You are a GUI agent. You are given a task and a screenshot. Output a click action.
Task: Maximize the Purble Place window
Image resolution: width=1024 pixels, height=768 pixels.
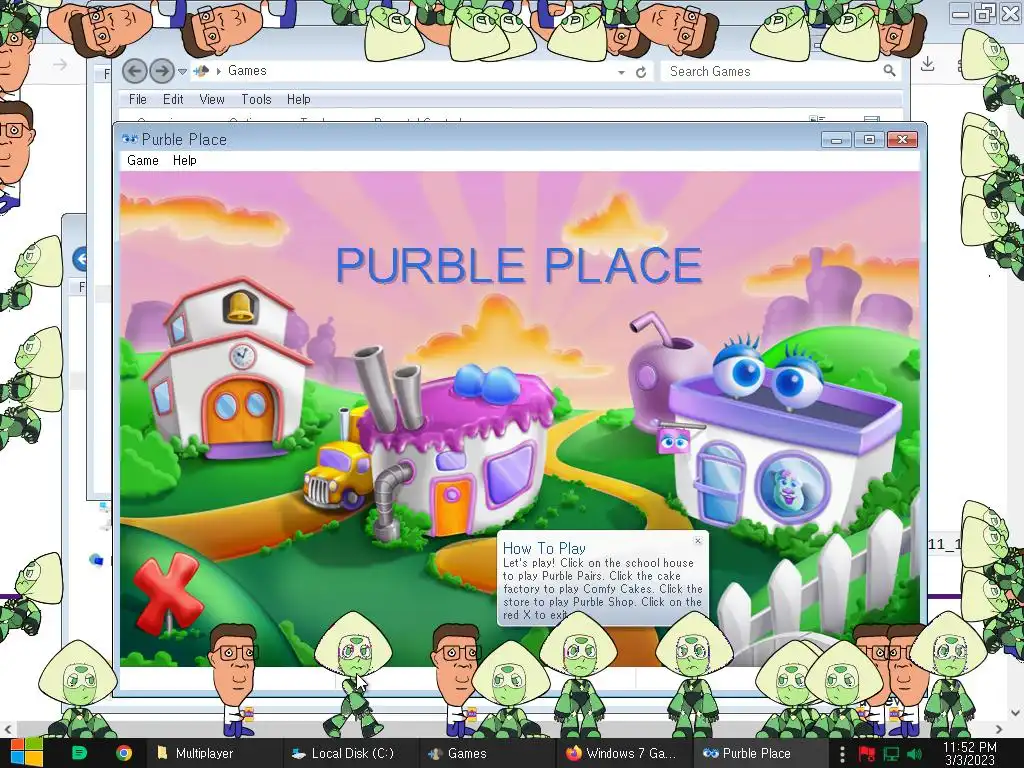(869, 139)
